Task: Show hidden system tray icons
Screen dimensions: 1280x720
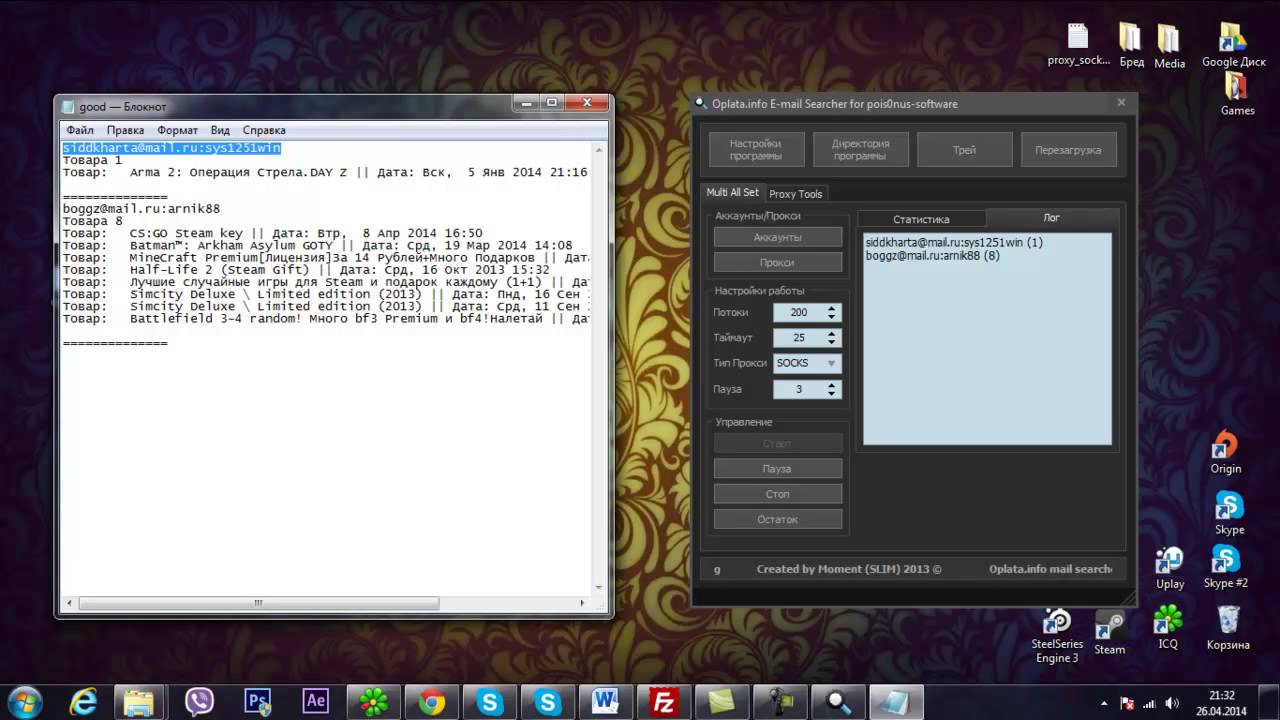Action: click(1104, 703)
